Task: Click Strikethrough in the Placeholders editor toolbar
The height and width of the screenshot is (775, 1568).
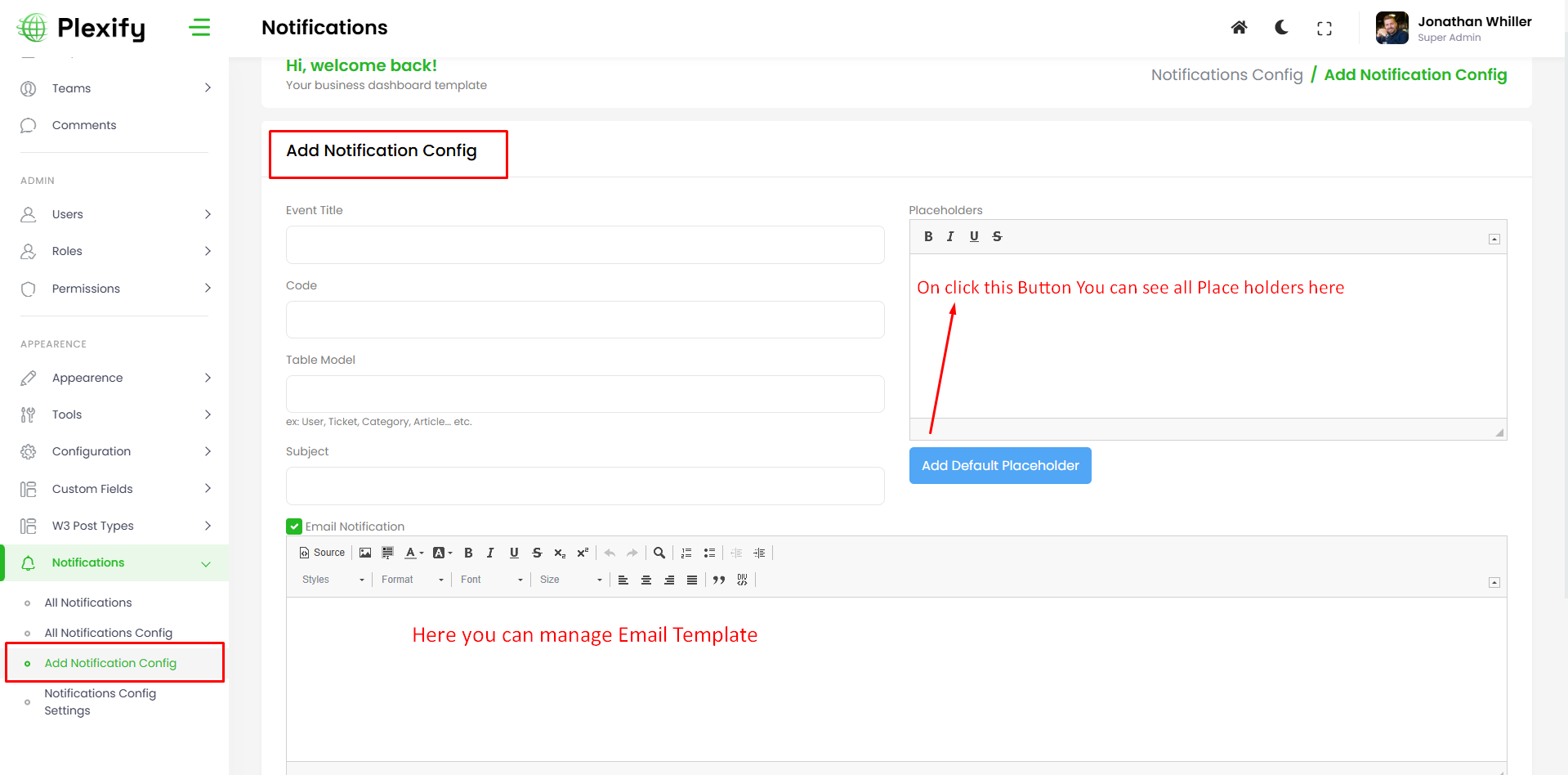Action: tap(997, 237)
